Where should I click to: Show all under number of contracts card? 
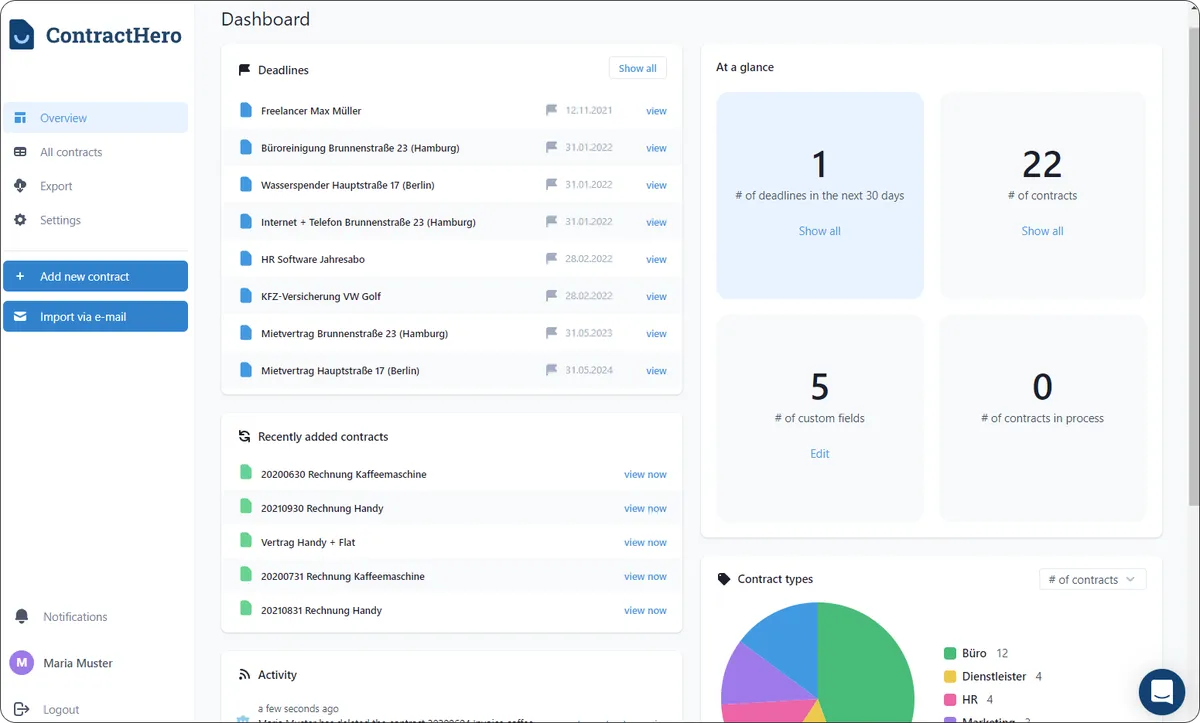pos(1042,231)
